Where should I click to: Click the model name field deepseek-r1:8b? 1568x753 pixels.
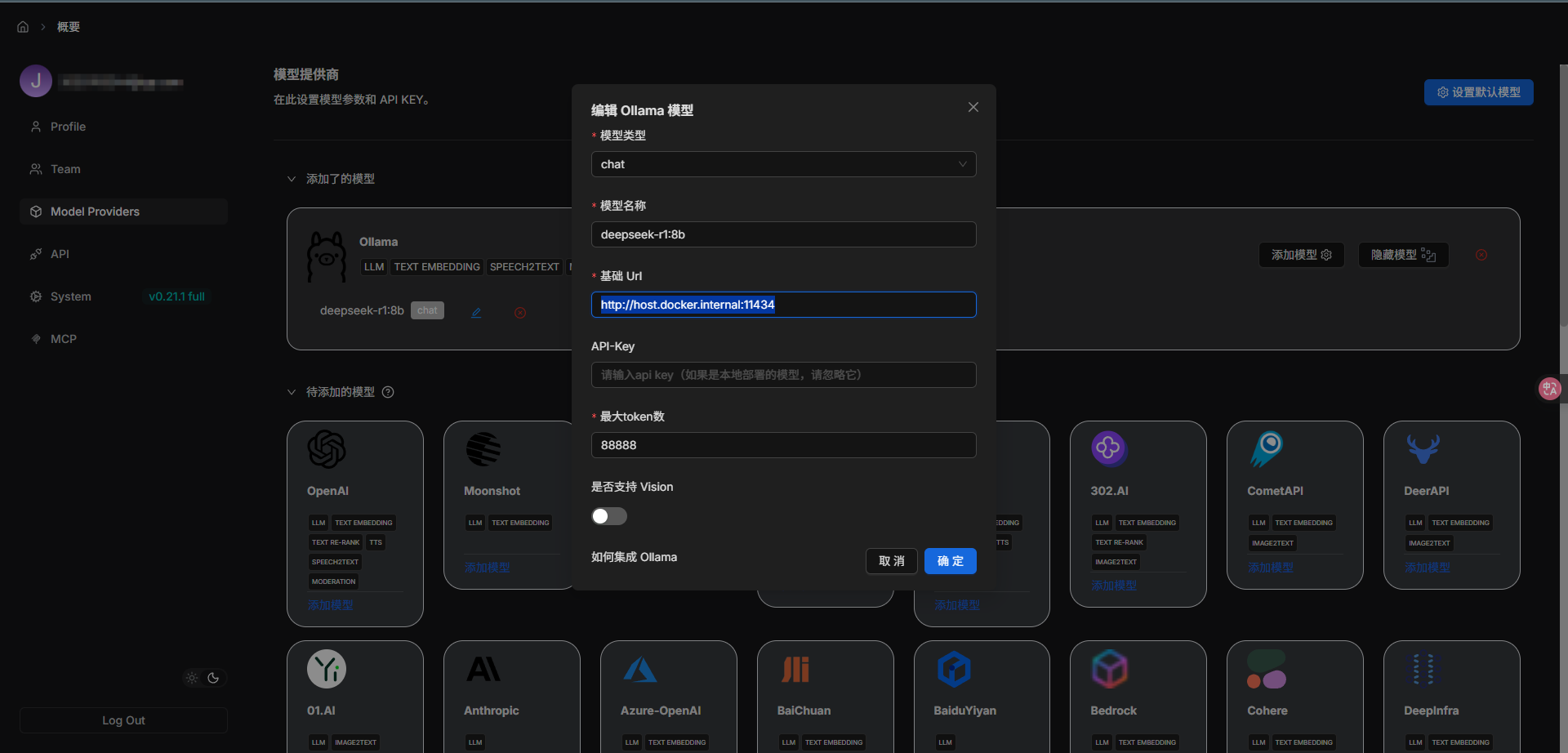[783, 234]
